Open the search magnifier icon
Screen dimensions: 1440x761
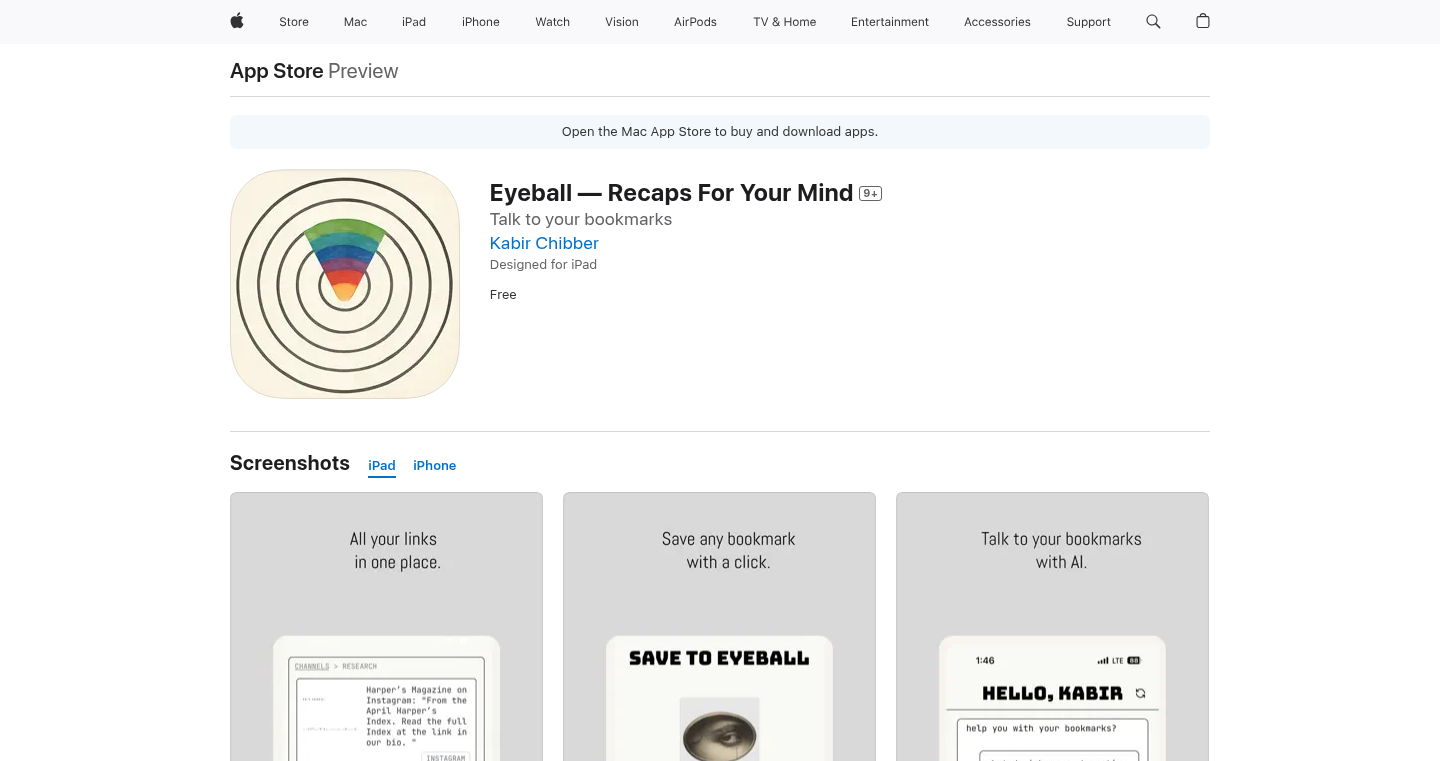1153,21
